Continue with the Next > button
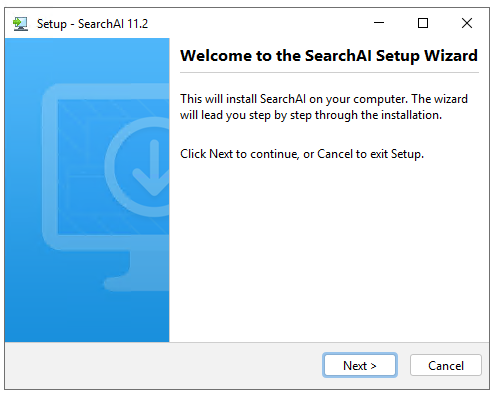This screenshot has width=498, height=403. [360, 365]
